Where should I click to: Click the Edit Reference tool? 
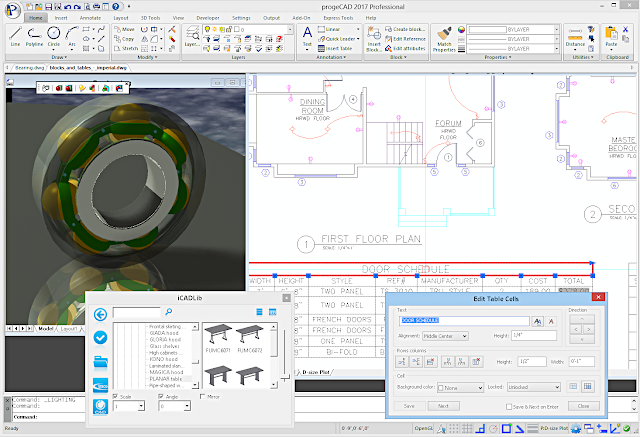pos(405,39)
